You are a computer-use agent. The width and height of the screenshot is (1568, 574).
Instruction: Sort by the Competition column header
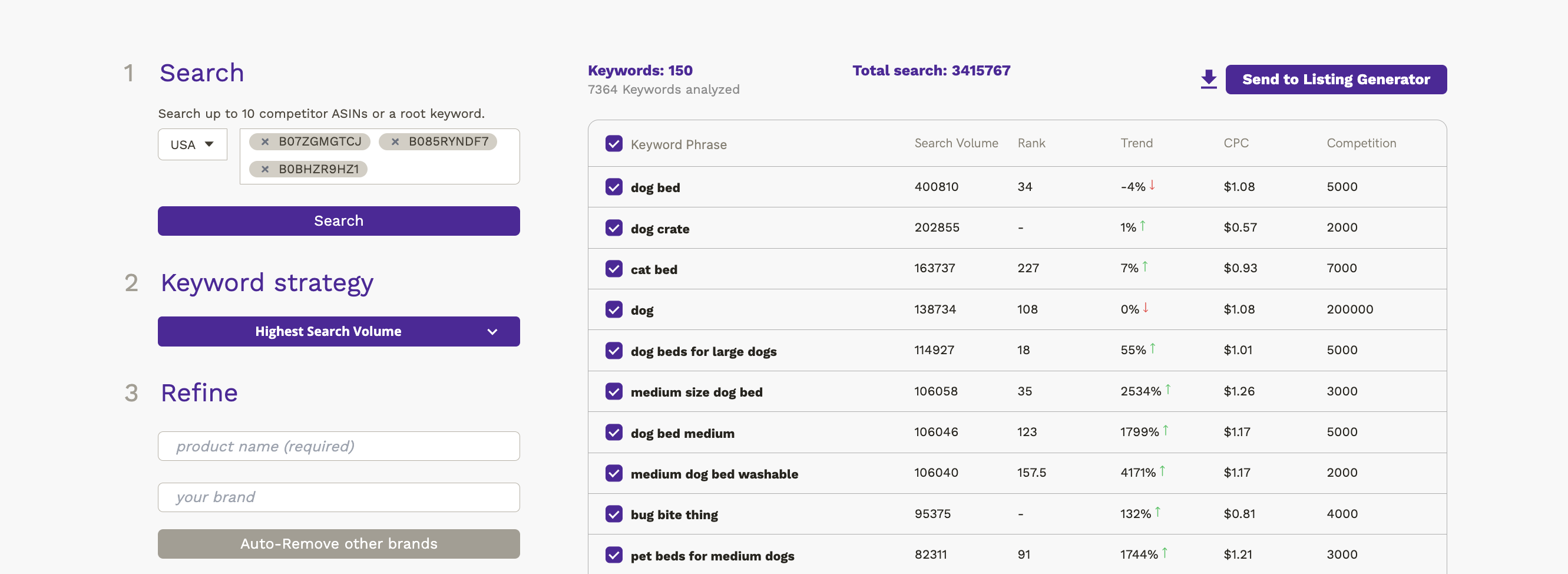1361,143
